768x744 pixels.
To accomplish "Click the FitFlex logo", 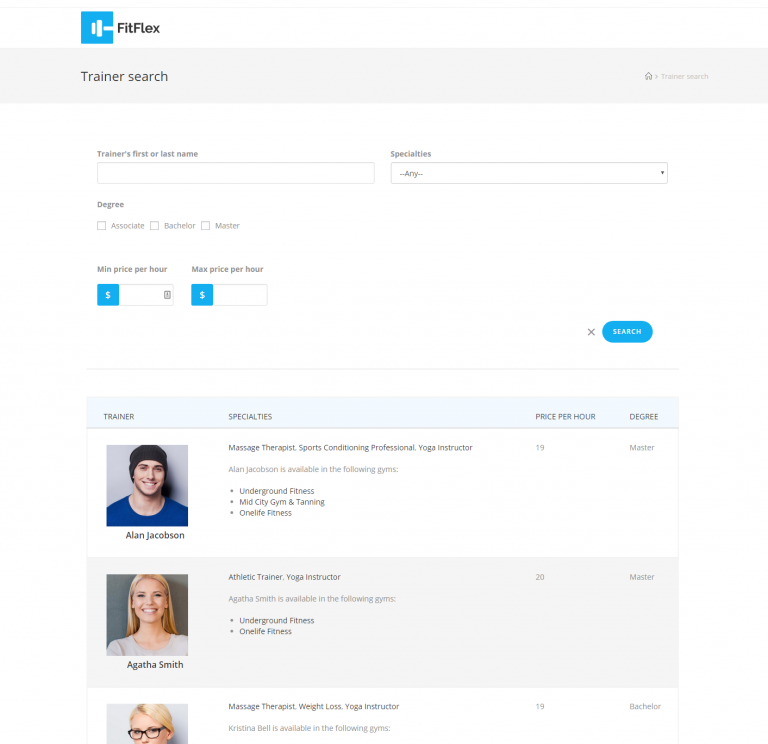I will pos(120,28).
